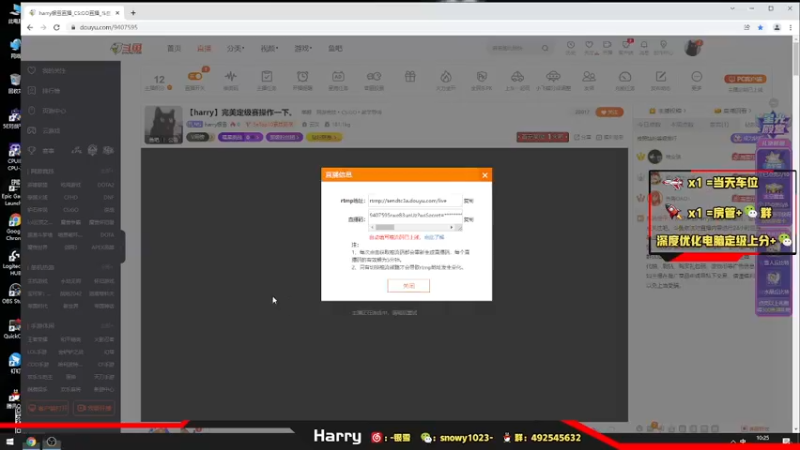Copy the rtmp address using its copy link

click(x=468, y=201)
